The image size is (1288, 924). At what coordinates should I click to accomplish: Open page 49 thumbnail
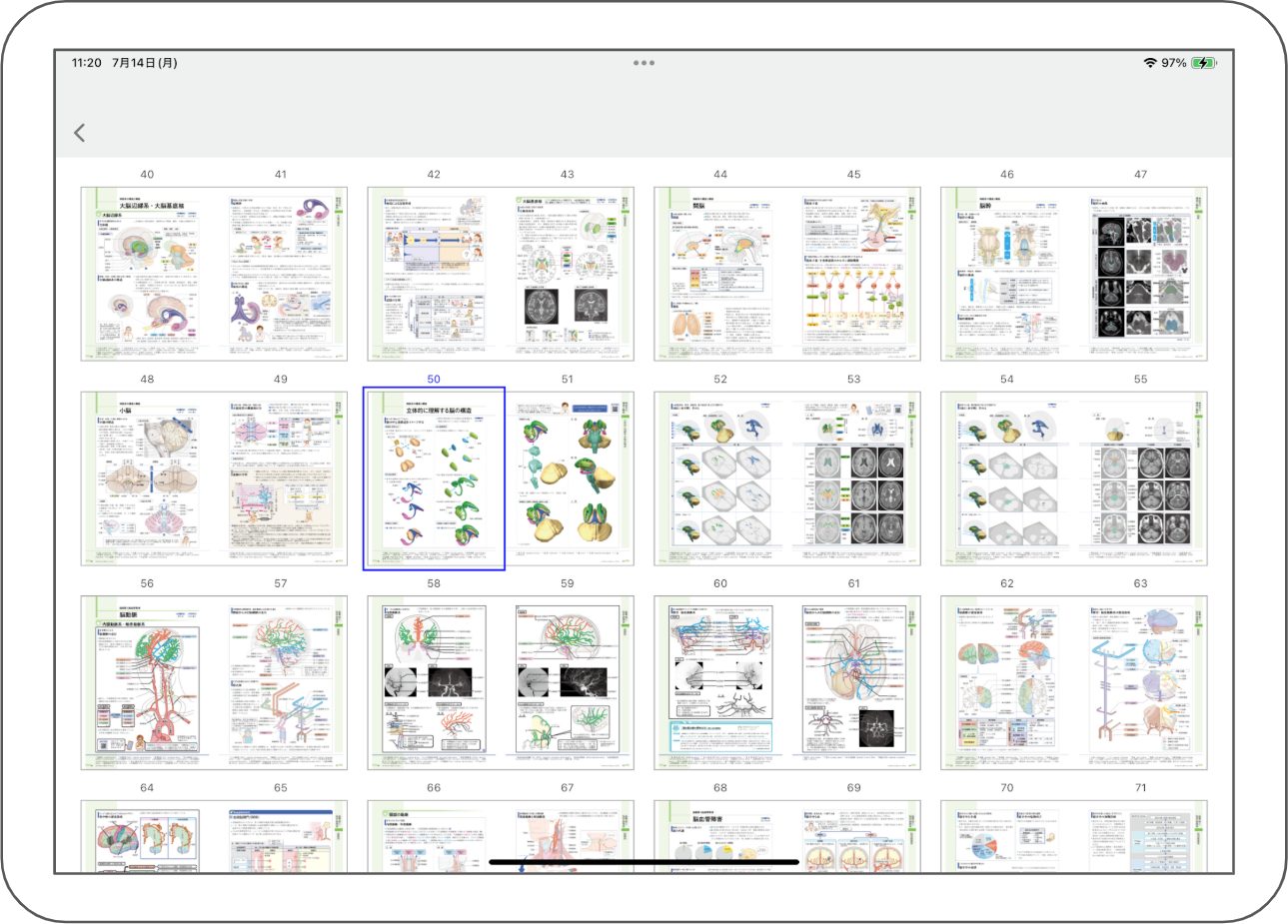[x=281, y=478]
